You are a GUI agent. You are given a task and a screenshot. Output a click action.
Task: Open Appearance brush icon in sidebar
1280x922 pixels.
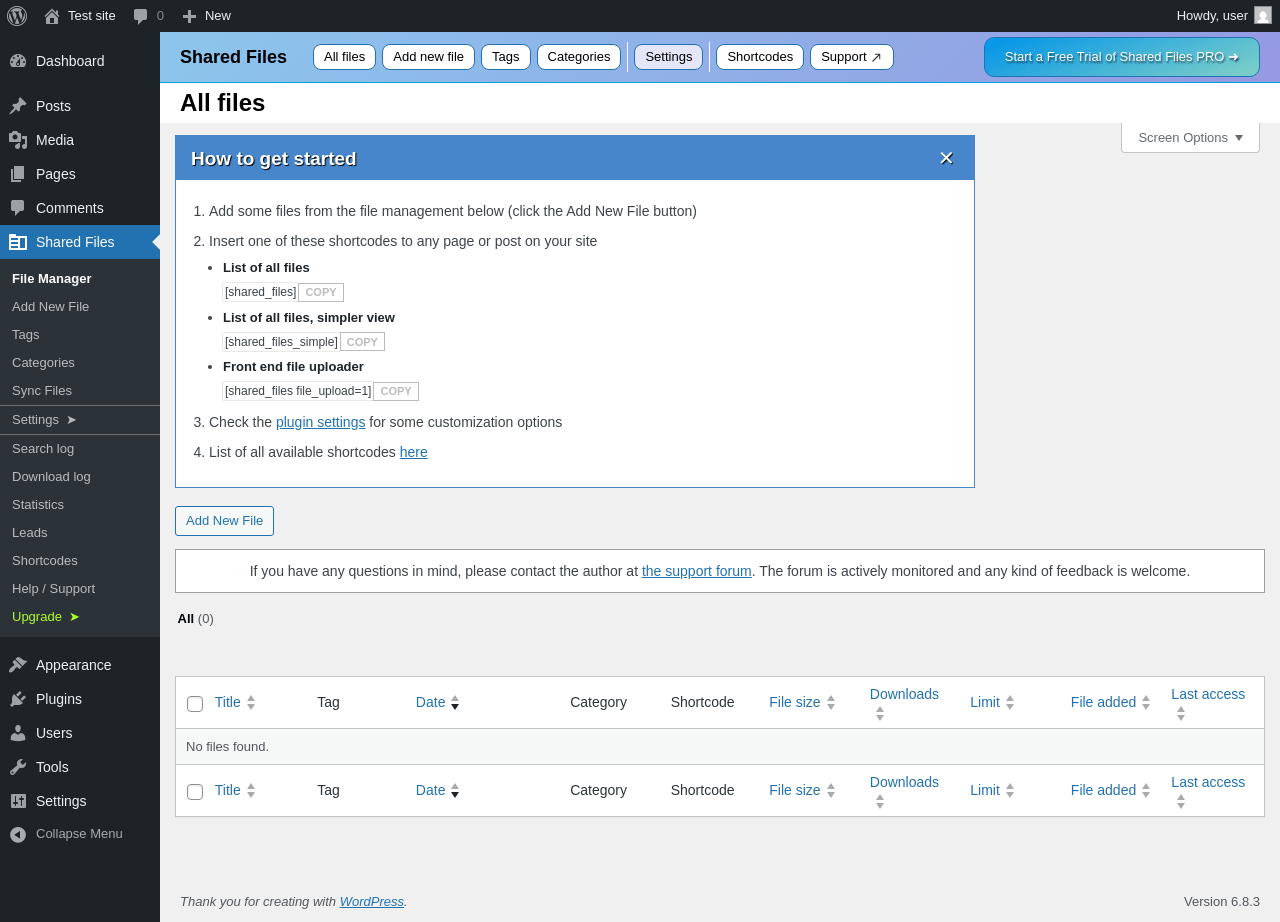18,665
